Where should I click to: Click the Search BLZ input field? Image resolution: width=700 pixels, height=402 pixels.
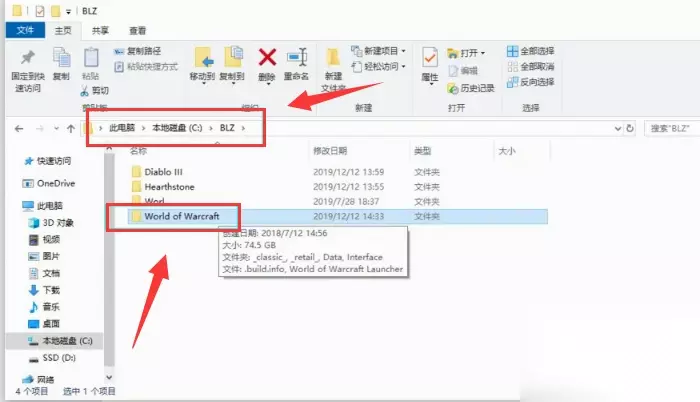coord(672,129)
